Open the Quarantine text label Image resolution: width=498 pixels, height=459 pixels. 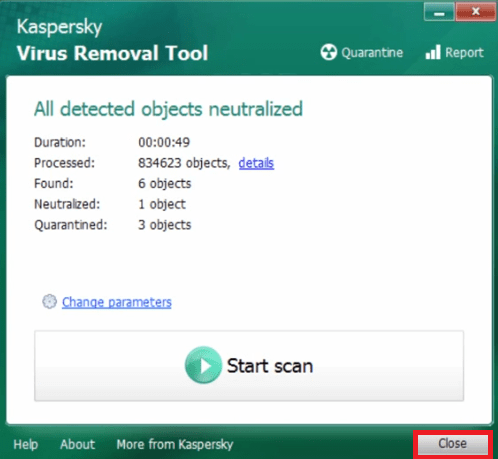coord(372,53)
